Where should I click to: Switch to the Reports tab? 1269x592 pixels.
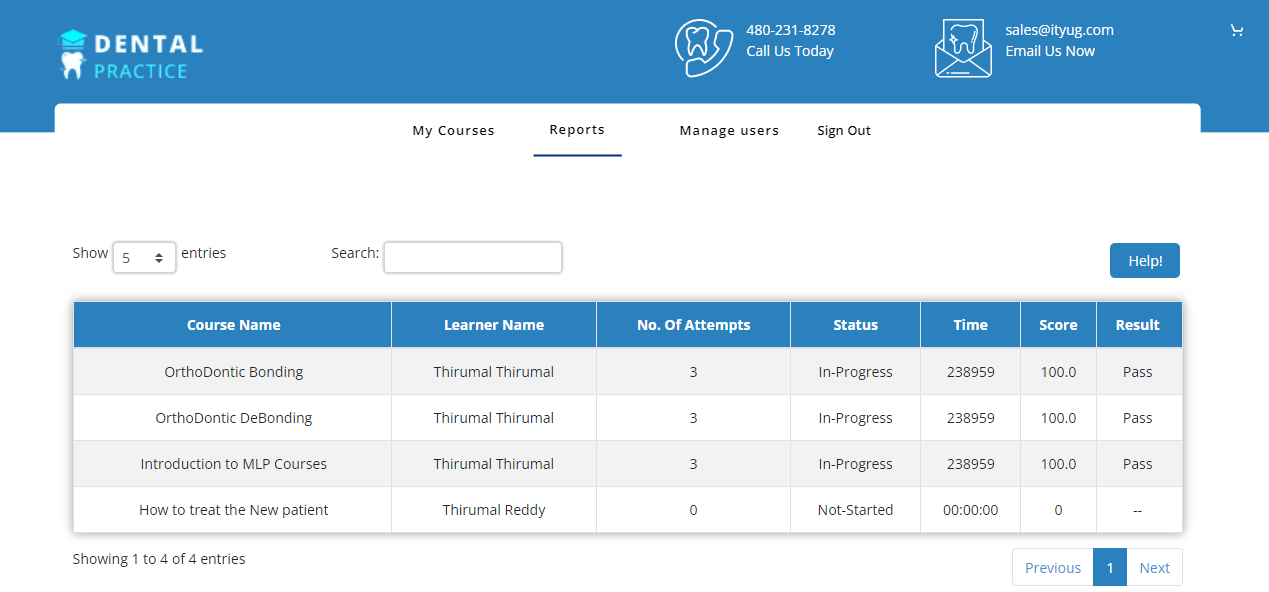pos(577,130)
